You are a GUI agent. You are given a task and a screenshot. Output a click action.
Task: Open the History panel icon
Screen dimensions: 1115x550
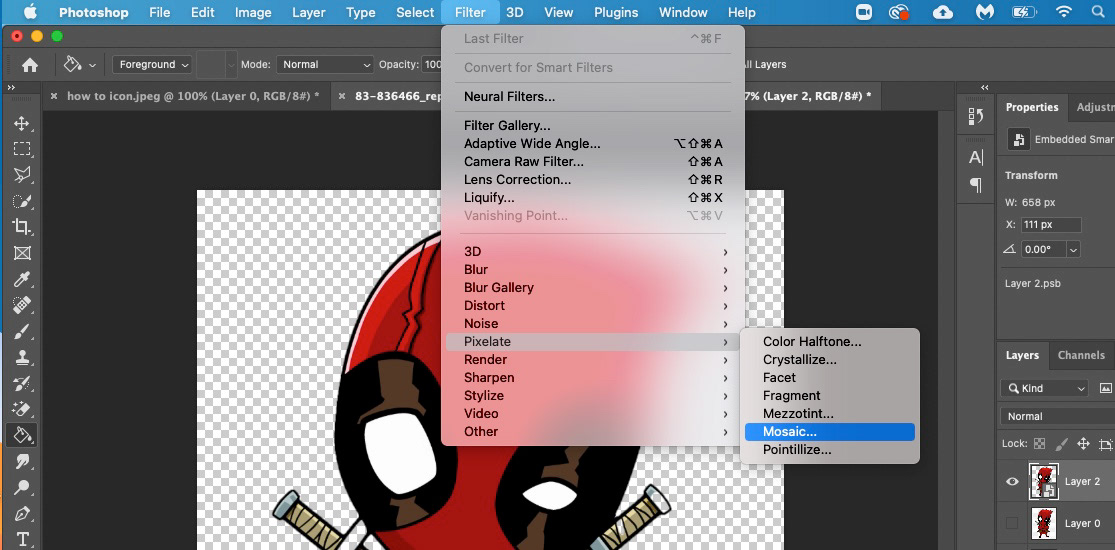click(x=976, y=117)
